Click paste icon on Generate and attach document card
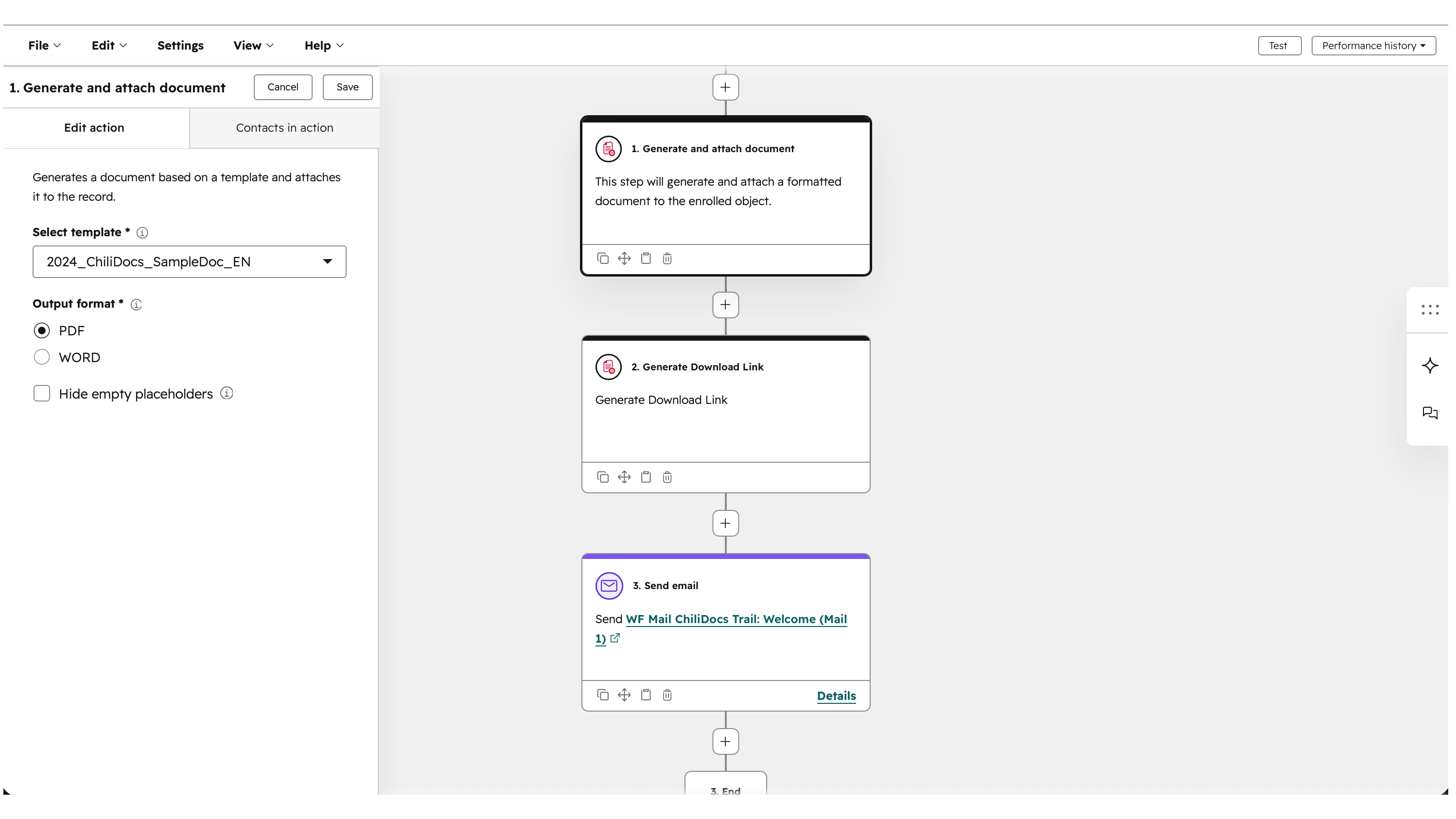This screenshot has height=819, width=1456. coord(646,258)
